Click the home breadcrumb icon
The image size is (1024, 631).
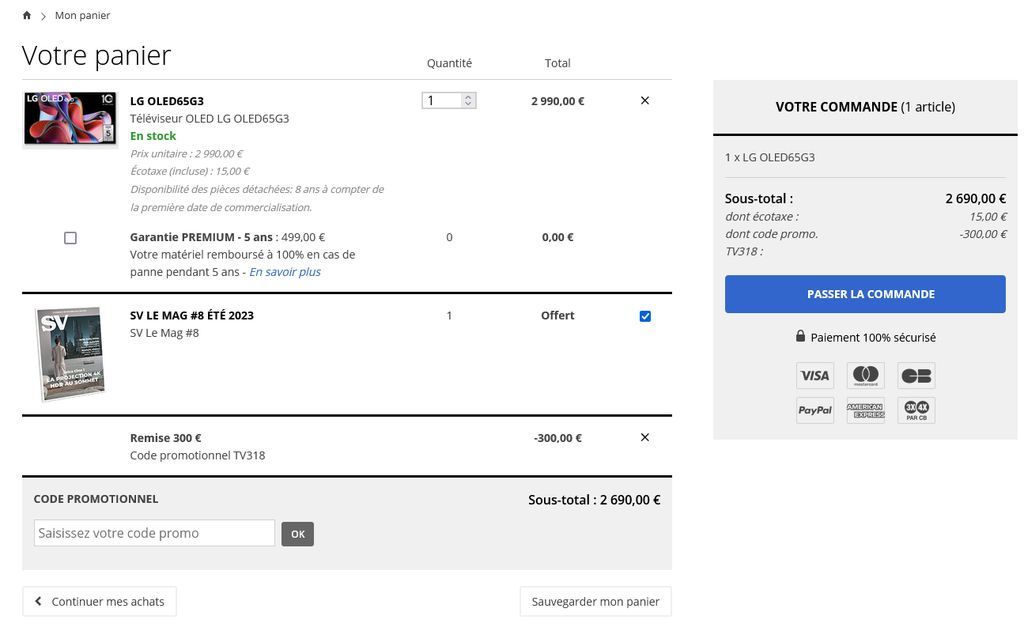27,16
